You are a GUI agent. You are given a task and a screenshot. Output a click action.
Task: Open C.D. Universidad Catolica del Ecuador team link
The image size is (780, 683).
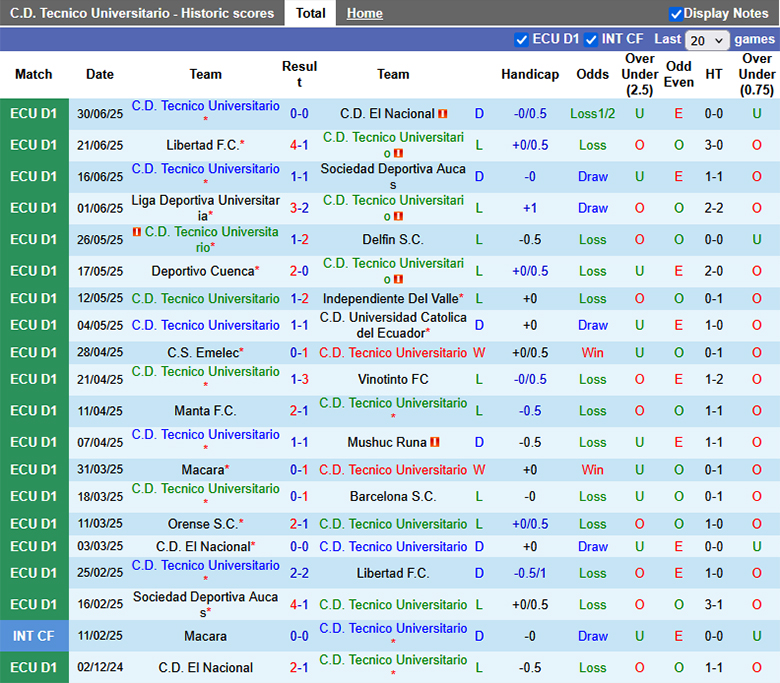click(393, 325)
